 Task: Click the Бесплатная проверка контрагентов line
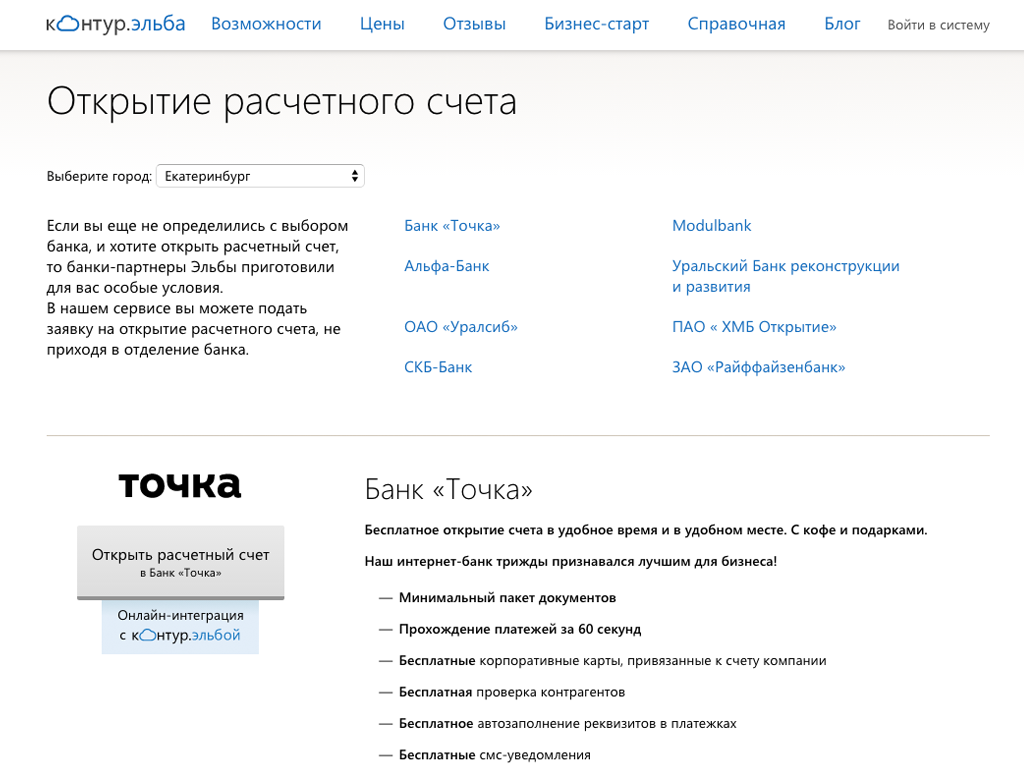[x=512, y=692]
